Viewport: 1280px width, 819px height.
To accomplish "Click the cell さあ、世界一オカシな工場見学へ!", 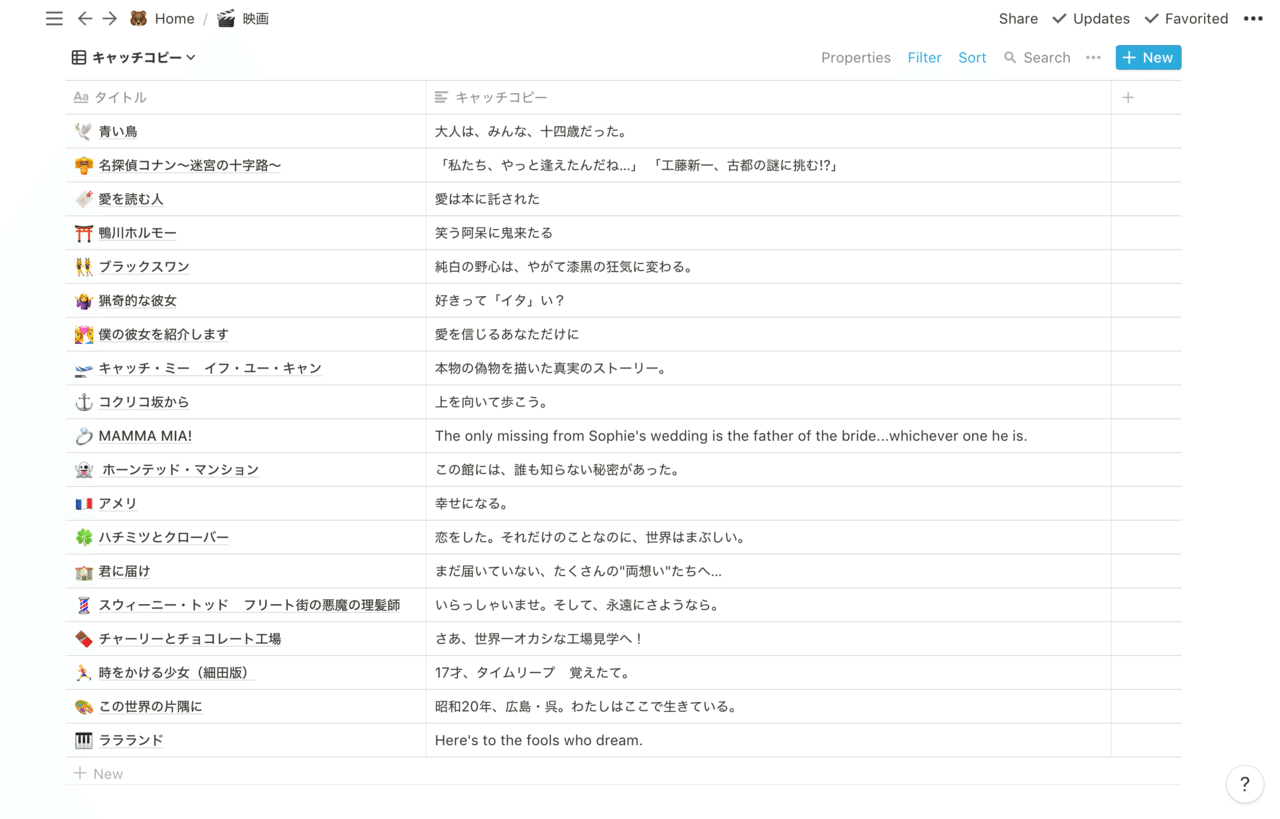I will [768, 639].
